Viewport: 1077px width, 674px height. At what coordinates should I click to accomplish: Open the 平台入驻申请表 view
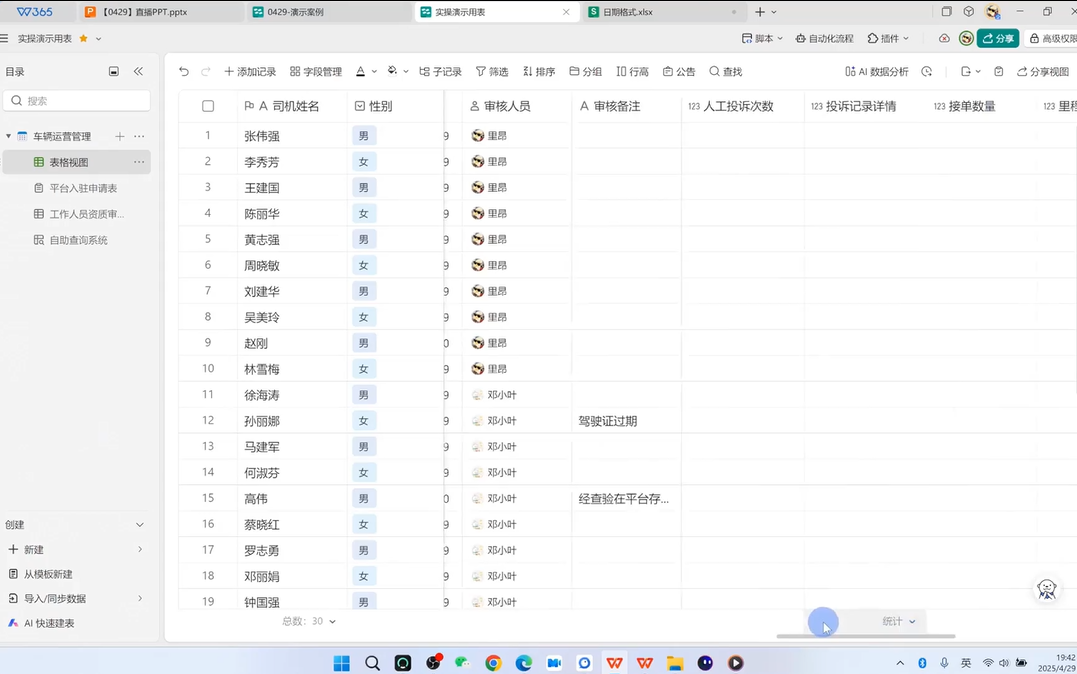click(83, 188)
